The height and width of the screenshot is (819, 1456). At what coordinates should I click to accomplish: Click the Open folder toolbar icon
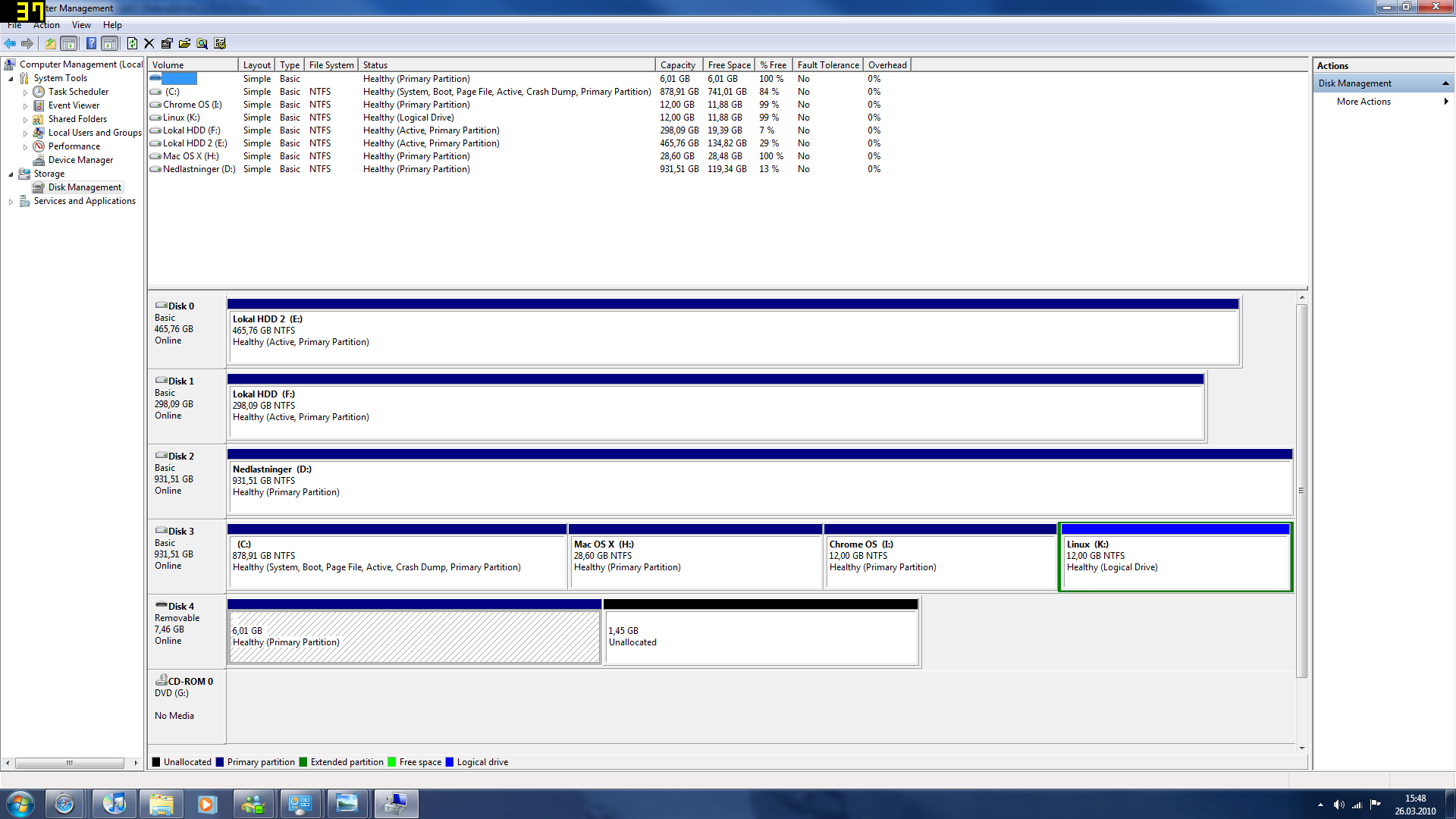pos(184,43)
